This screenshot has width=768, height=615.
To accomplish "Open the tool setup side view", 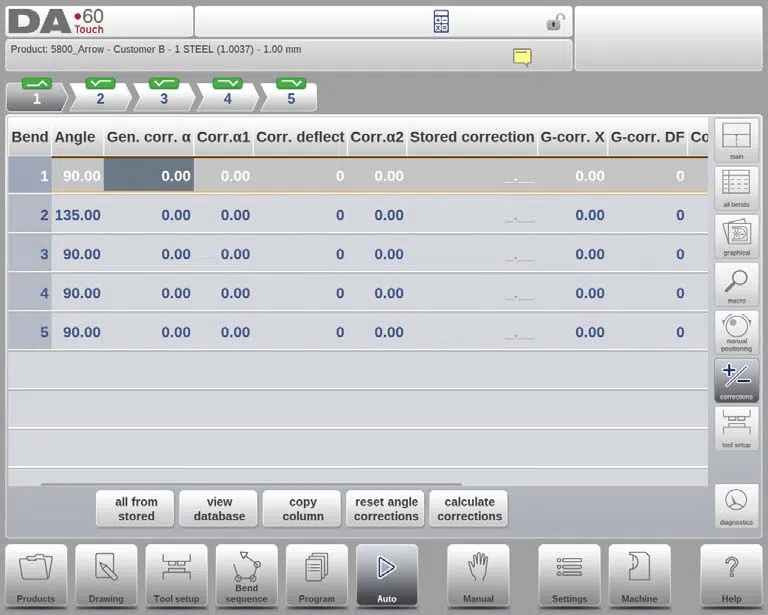I will pos(736,428).
